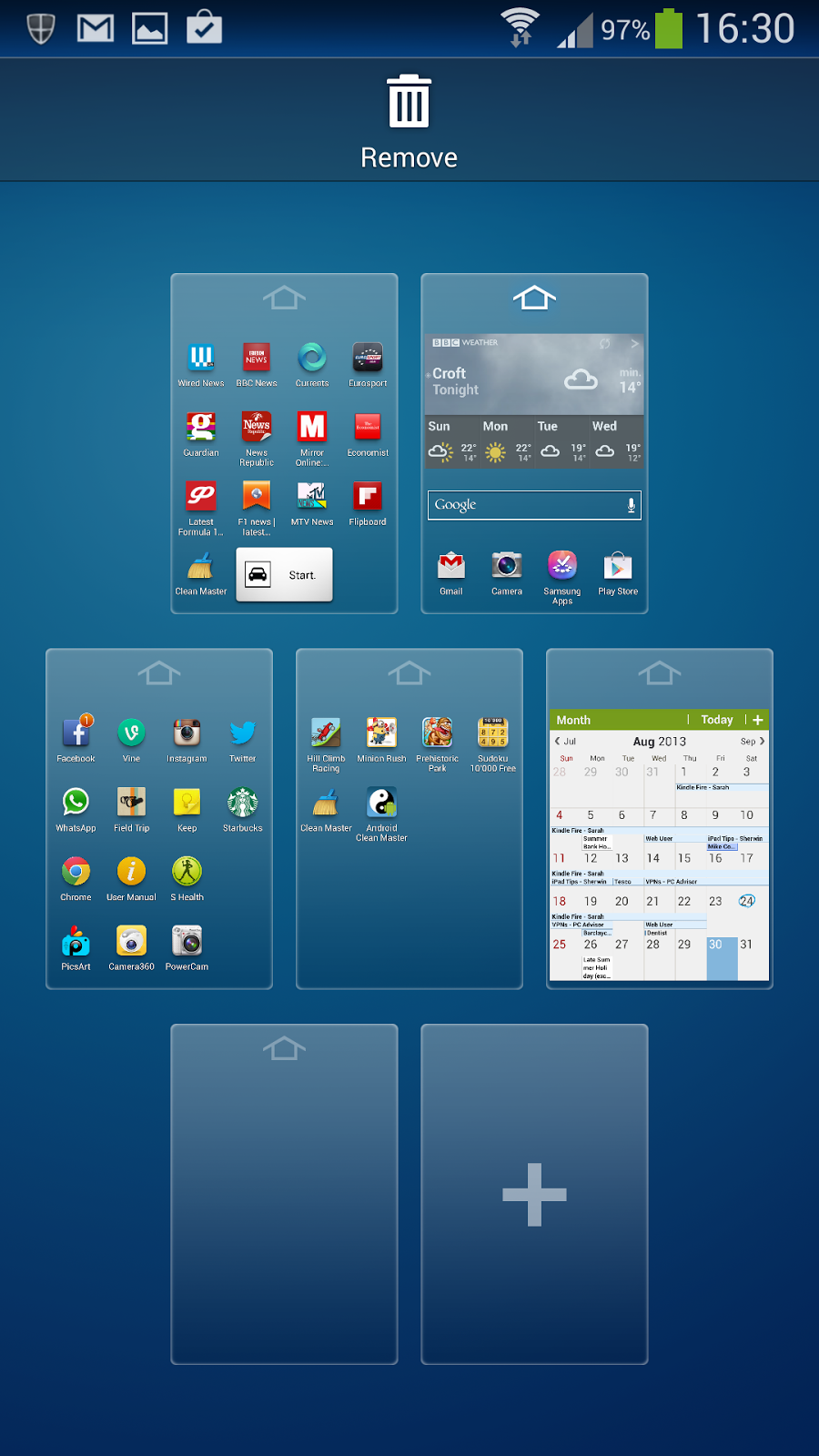
Task: Launch the Twitter app icon
Action: (x=243, y=733)
